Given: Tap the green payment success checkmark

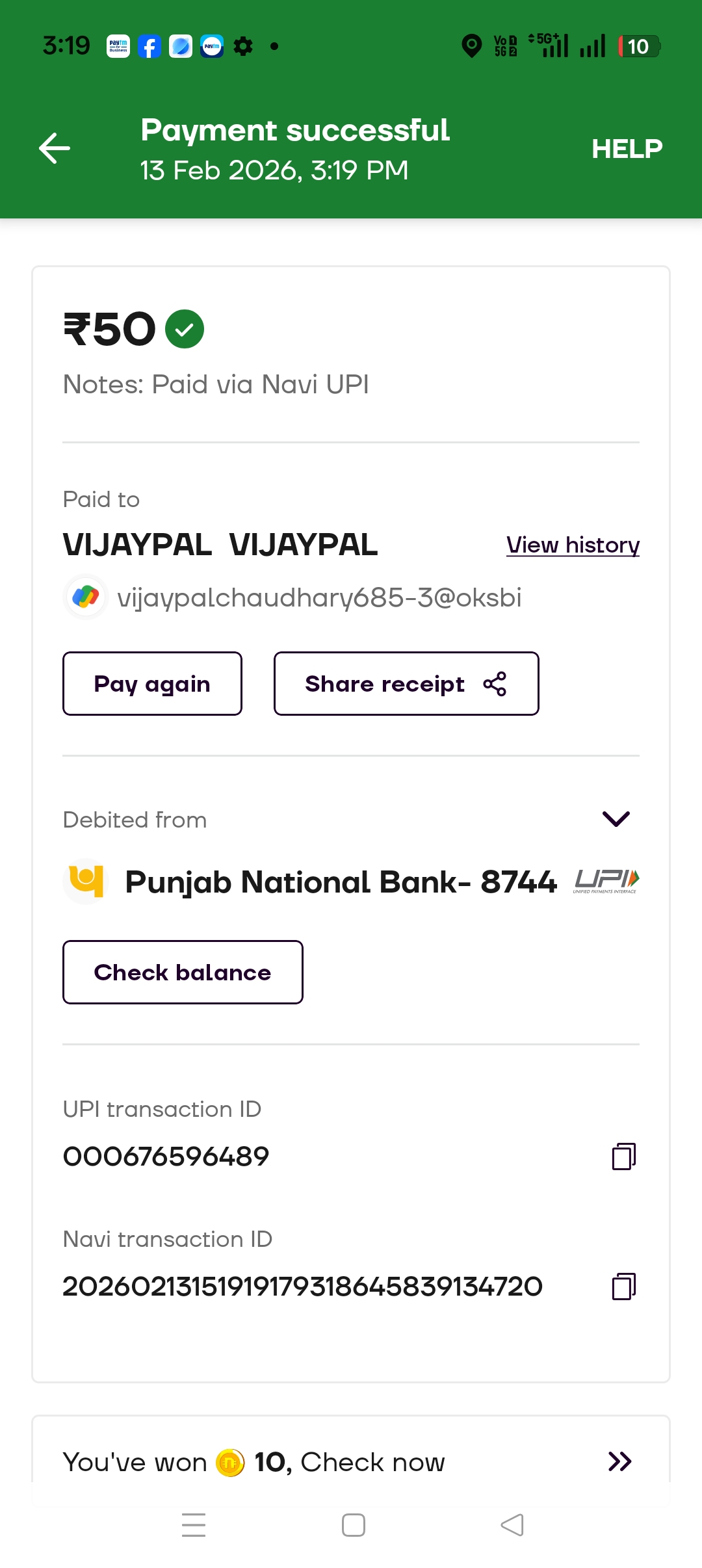Looking at the screenshot, I should 185,329.
